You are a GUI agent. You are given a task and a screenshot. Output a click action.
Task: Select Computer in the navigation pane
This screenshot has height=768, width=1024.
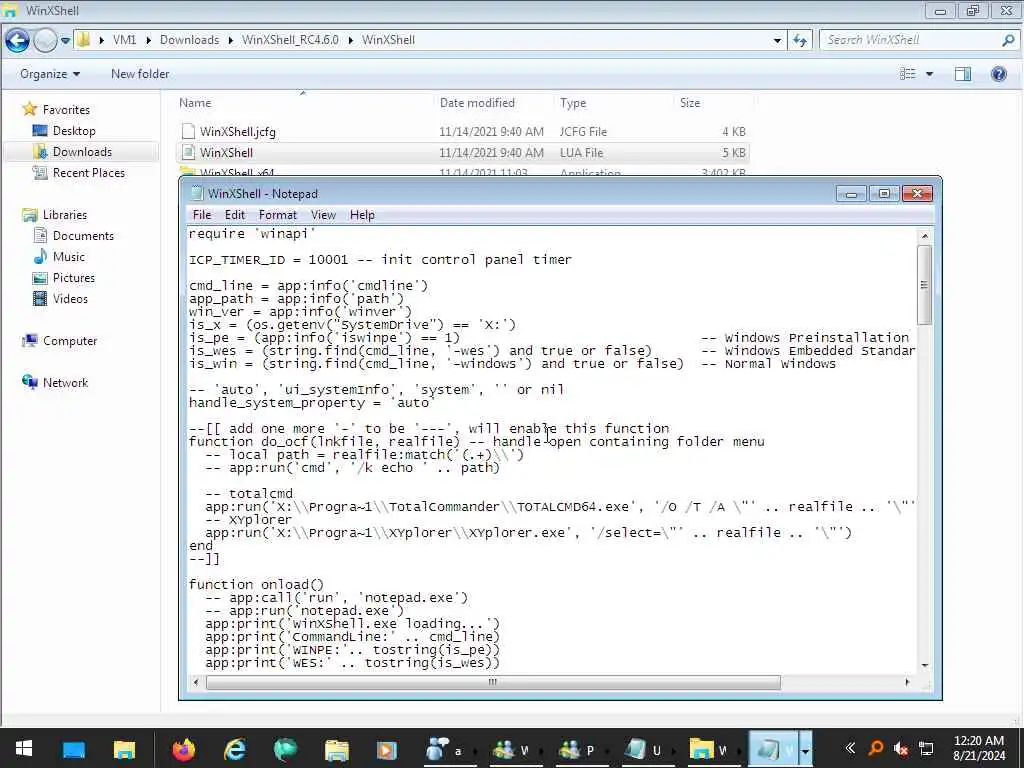coord(69,341)
